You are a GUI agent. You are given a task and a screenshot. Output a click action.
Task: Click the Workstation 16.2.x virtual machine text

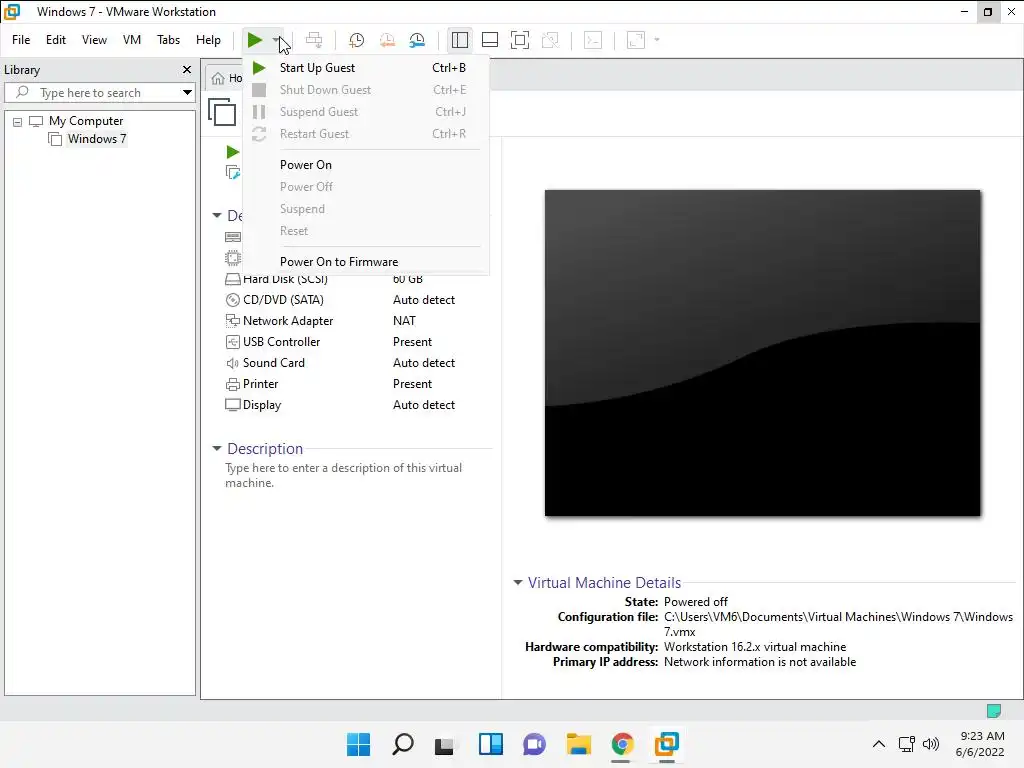point(755,647)
